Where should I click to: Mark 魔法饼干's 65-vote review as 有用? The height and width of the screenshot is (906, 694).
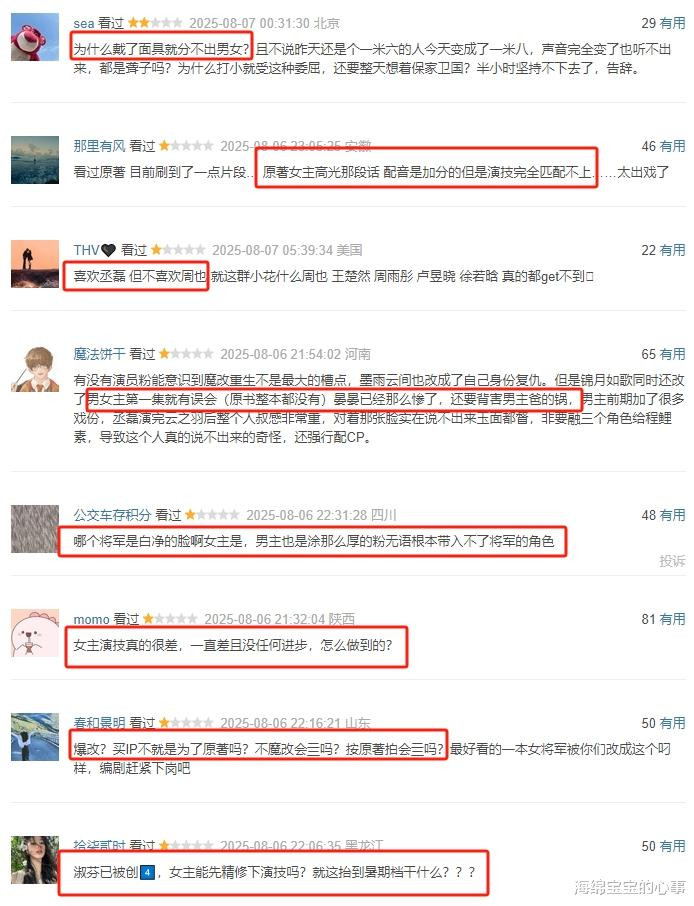tap(672, 354)
